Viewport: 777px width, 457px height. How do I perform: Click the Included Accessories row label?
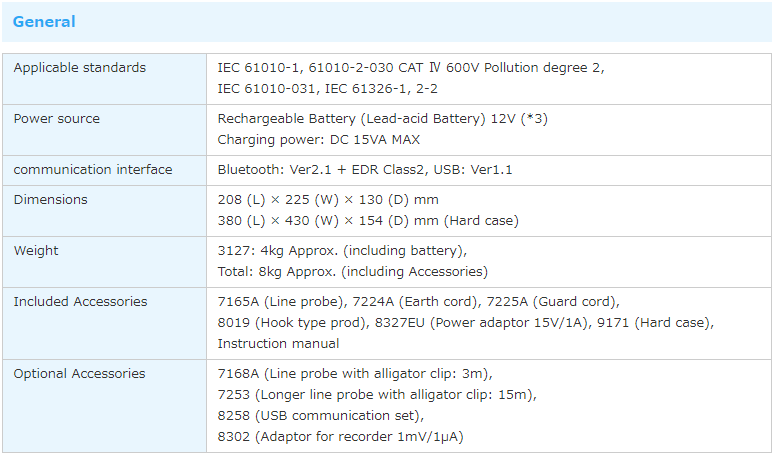click(x=80, y=302)
